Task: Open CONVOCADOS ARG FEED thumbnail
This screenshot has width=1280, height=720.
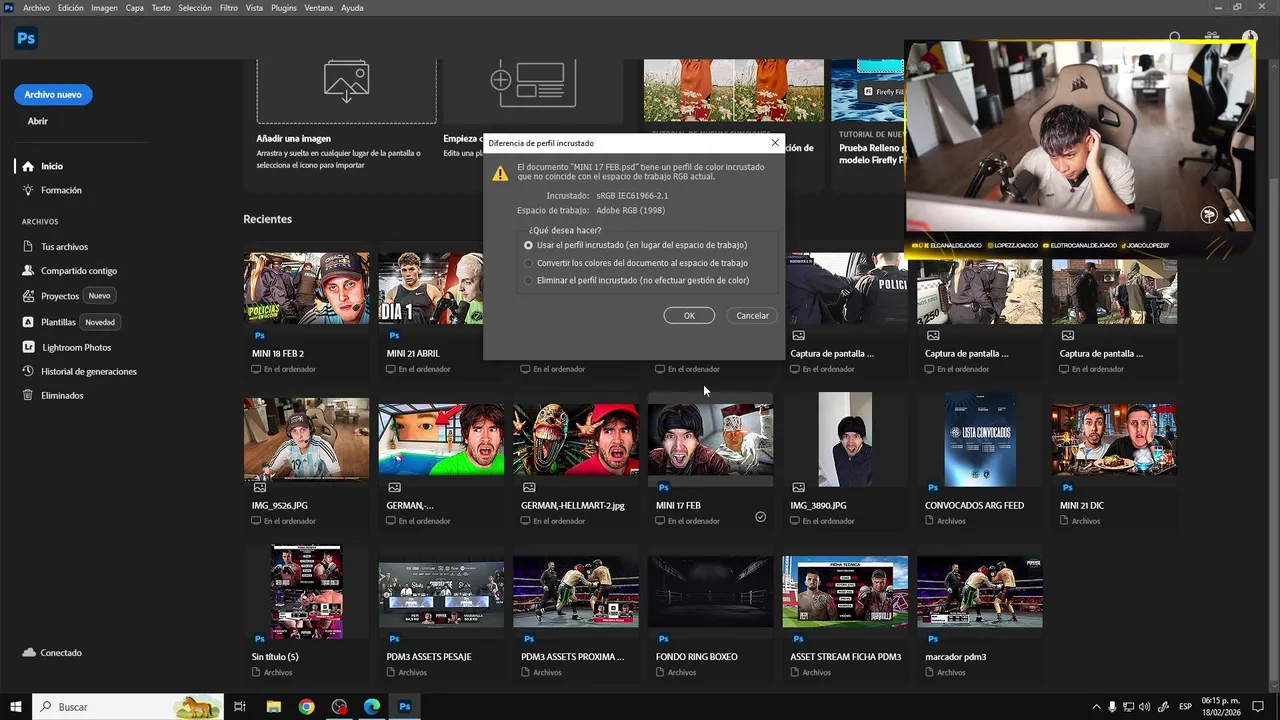Action: coord(980,440)
